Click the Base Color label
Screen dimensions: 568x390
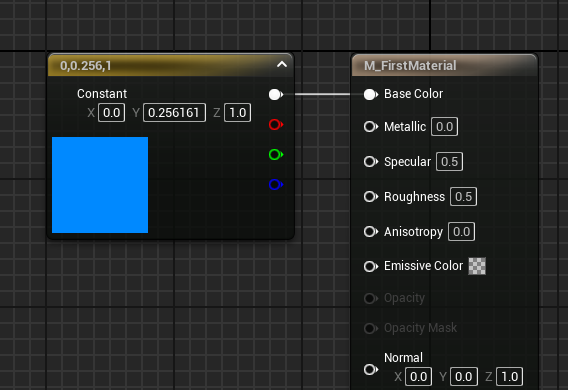(x=413, y=94)
